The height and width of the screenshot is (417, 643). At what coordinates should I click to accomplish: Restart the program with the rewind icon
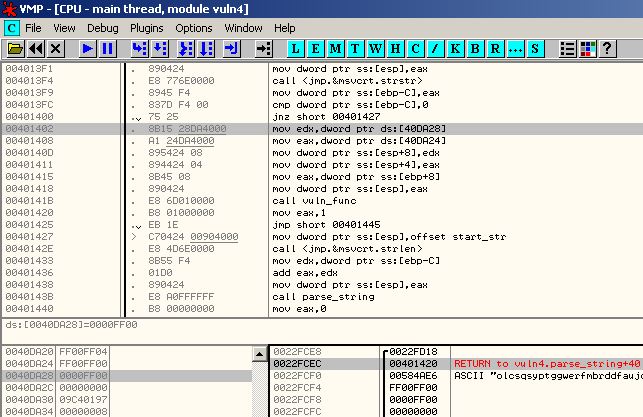click(35, 48)
